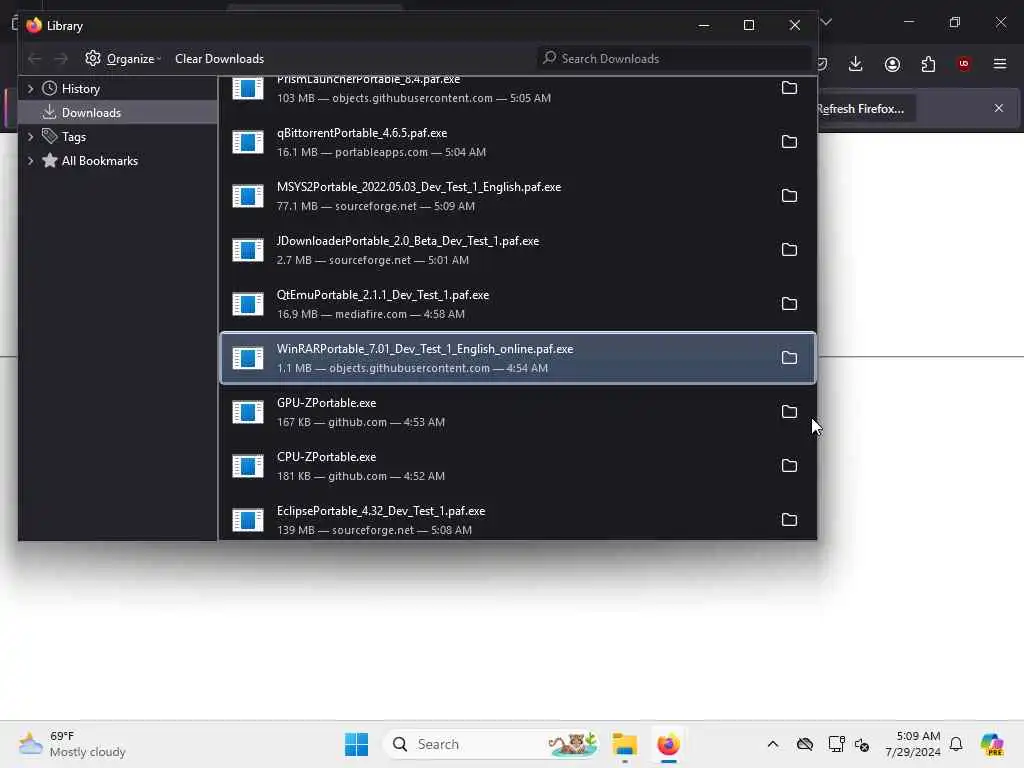Image resolution: width=1024 pixels, height=768 pixels.
Task: Open the Organize dropdown menu
Action: click(x=123, y=59)
